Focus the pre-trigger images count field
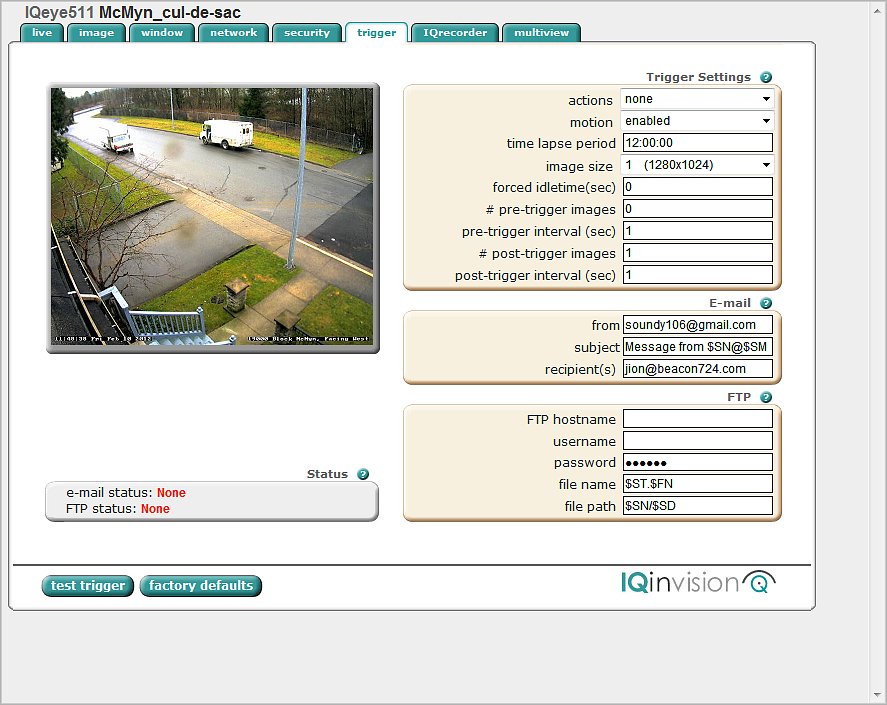The height and width of the screenshot is (705, 887). (x=697, y=209)
